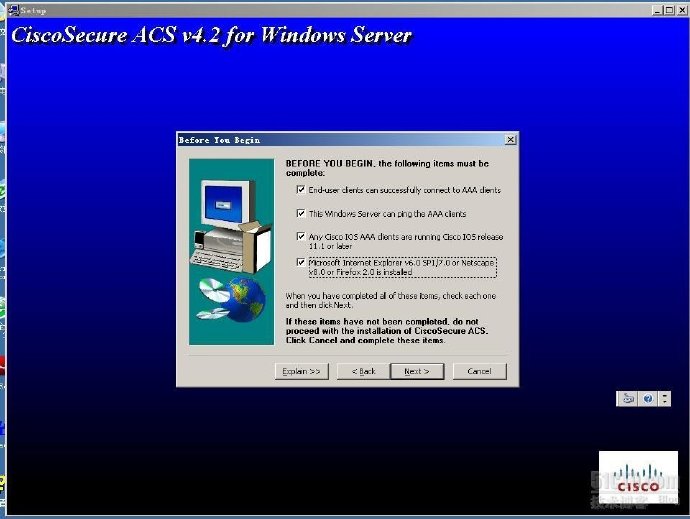Proceed with the Next > button
The image size is (690, 519).
(x=417, y=371)
